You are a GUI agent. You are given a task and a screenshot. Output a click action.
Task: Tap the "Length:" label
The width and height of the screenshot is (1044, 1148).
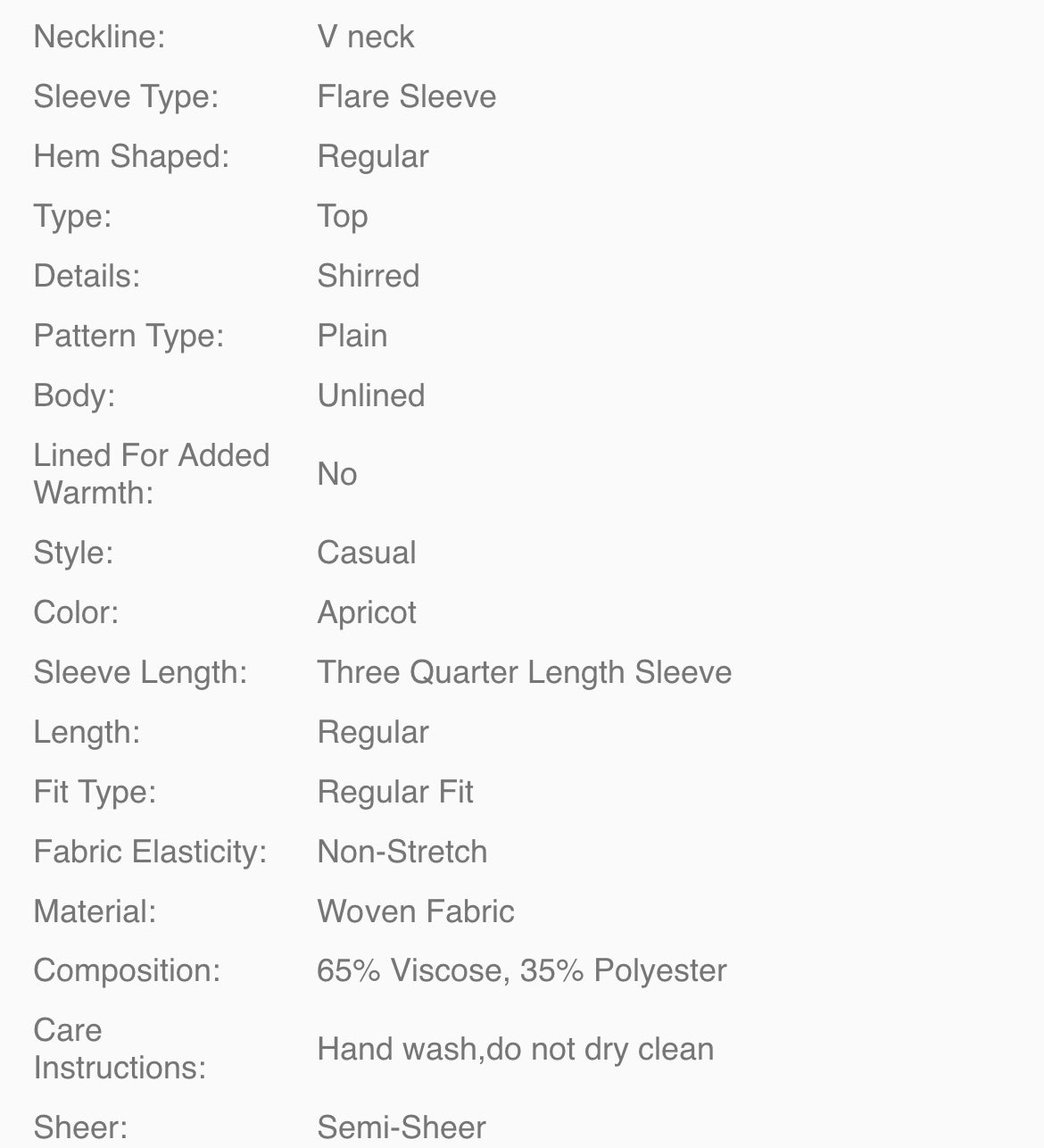[87, 732]
